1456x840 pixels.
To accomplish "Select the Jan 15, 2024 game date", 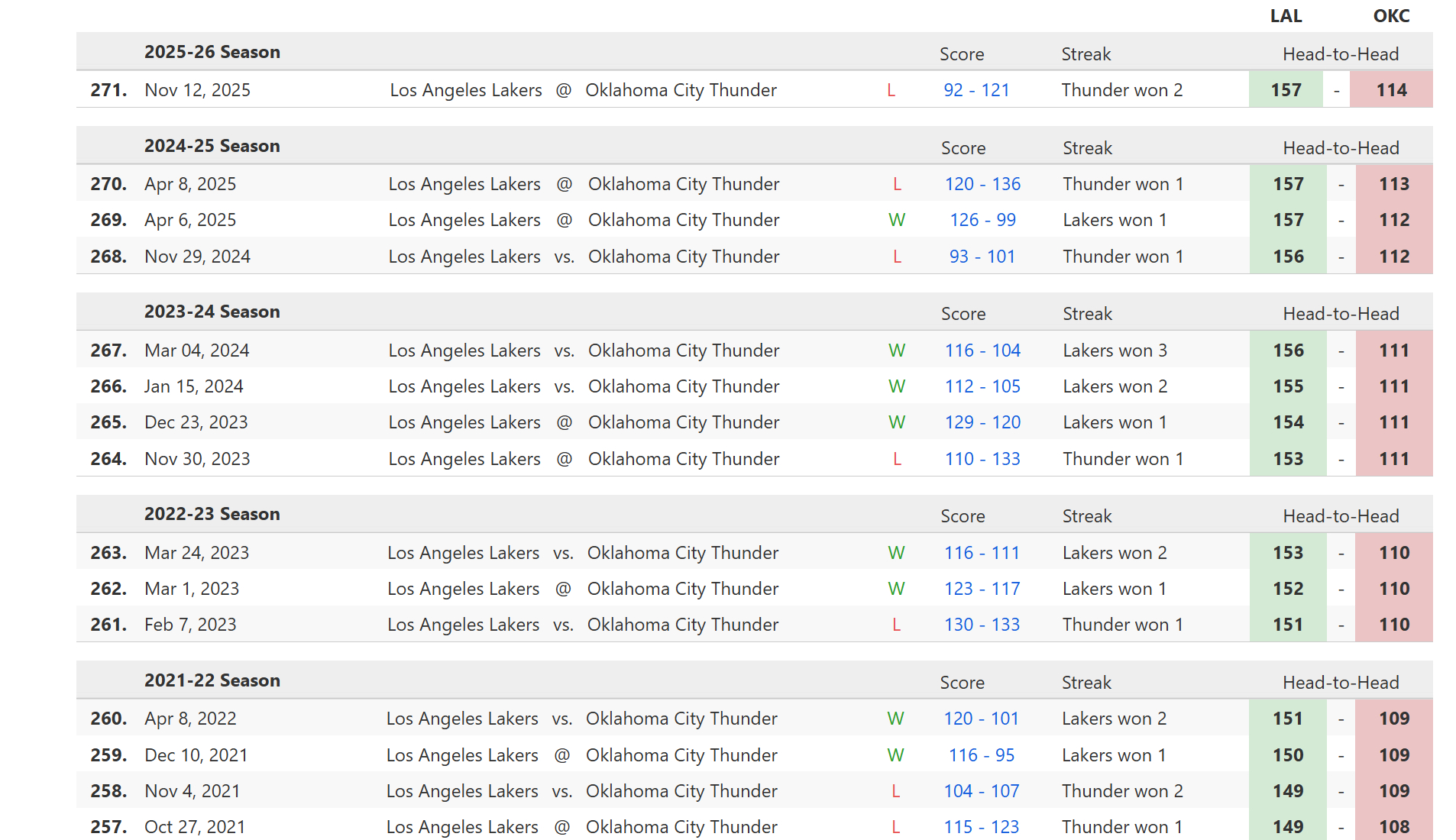I will click(x=194, y=386).
